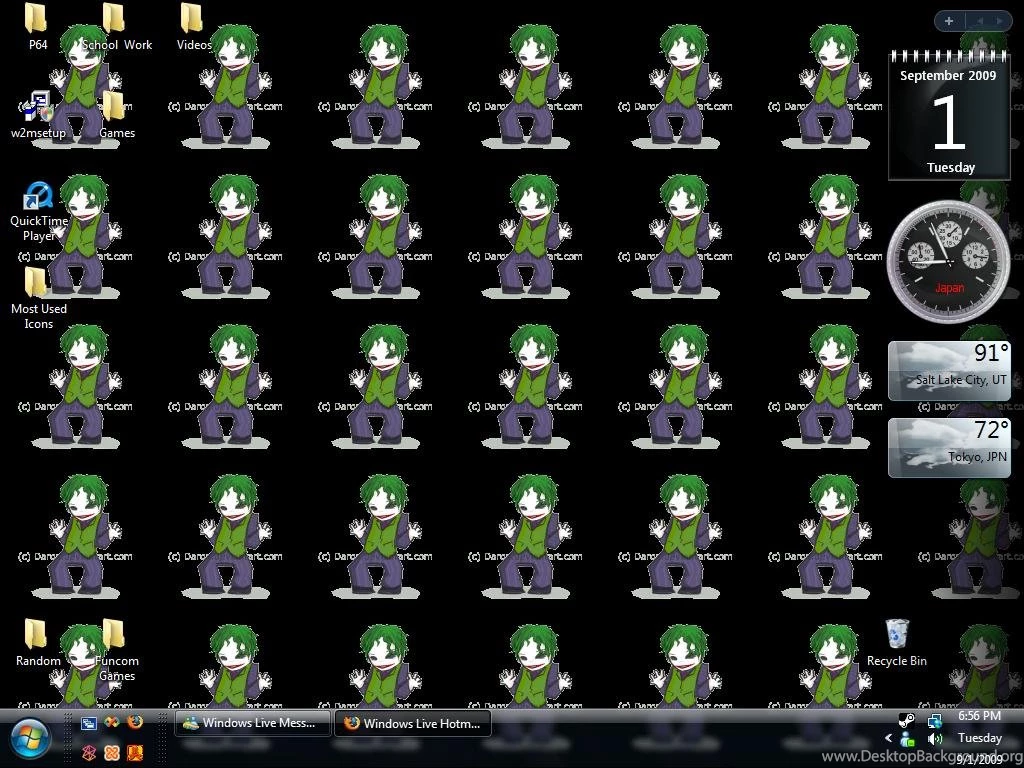Switch to the Windows Live Hotmail taskbar window
Viewport: 1024px width, 768px height.
(x=413, y=723)
